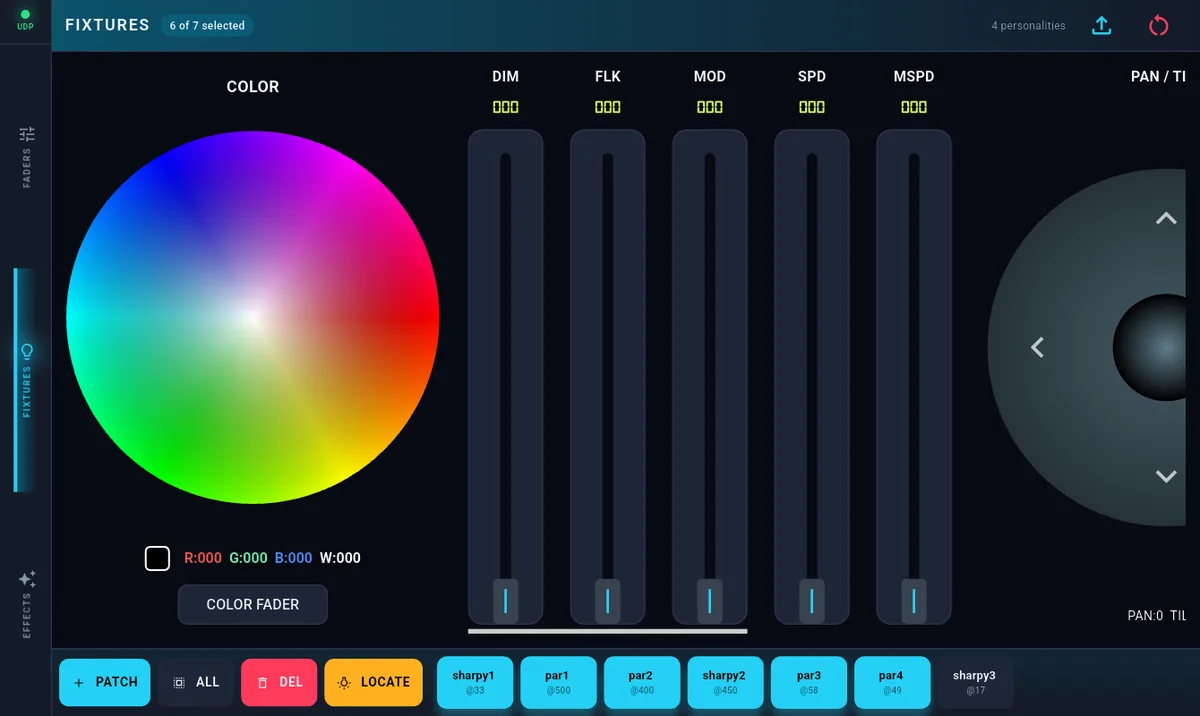
Task: Open the Fixtures sidebar tab
Action: 26,380
